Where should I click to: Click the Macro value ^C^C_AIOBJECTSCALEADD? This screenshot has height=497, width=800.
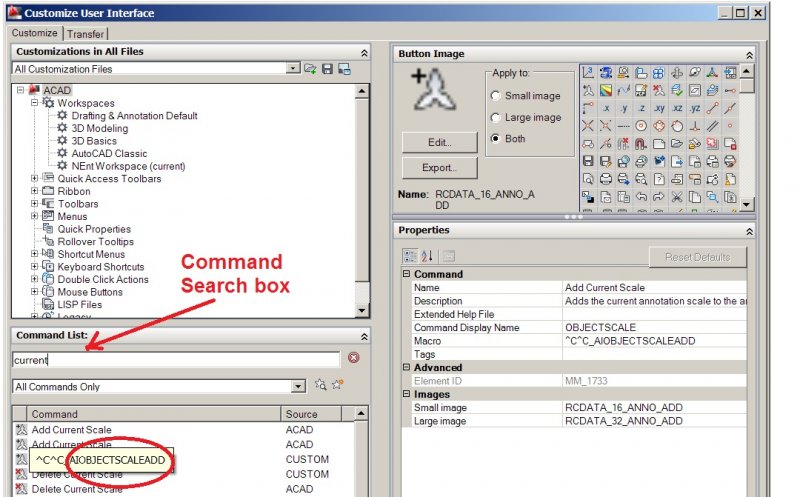[630, 341]
